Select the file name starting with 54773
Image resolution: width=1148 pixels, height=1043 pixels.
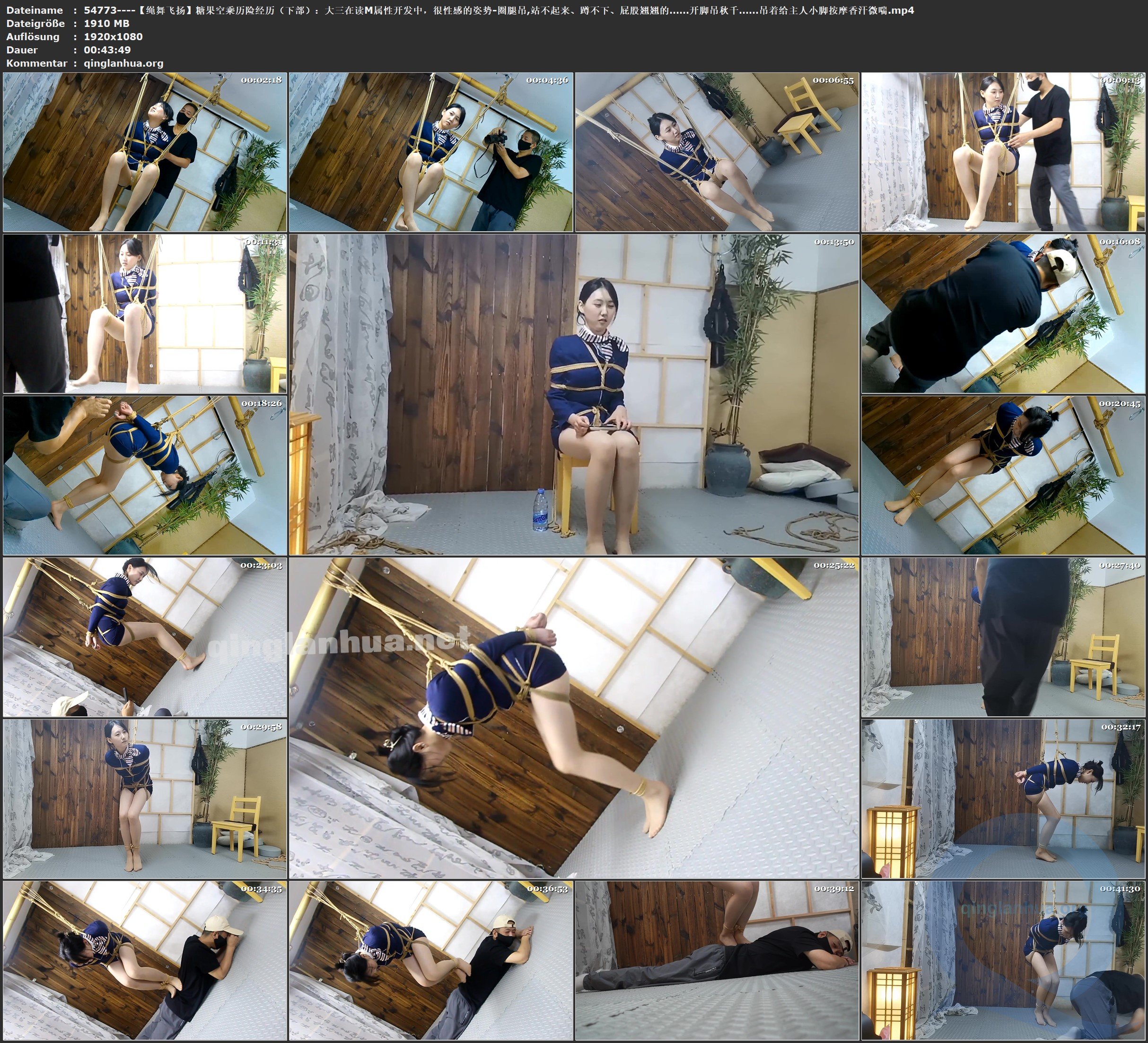pos(499,10)
